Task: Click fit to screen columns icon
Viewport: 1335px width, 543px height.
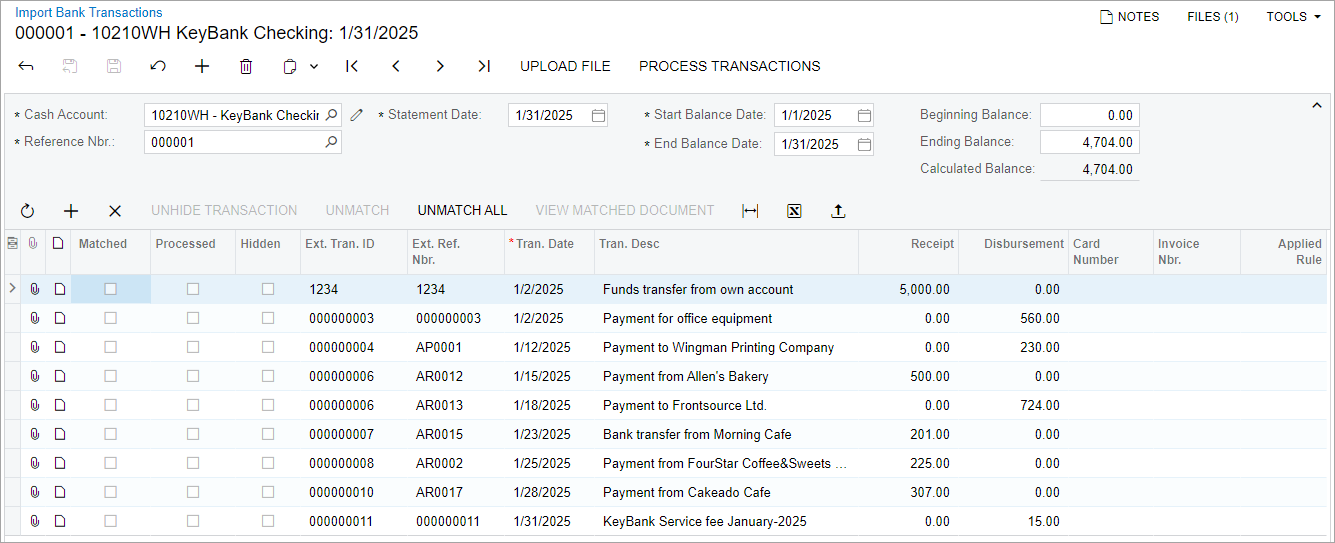Action: coord(750,211)
